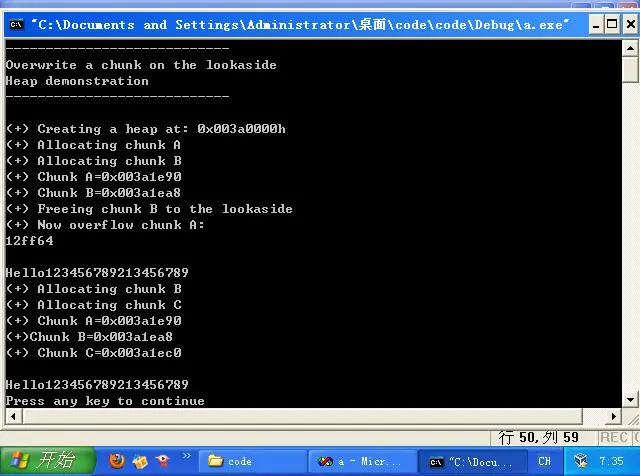
Task: Minimize the console window
Action: click(596, 25)
